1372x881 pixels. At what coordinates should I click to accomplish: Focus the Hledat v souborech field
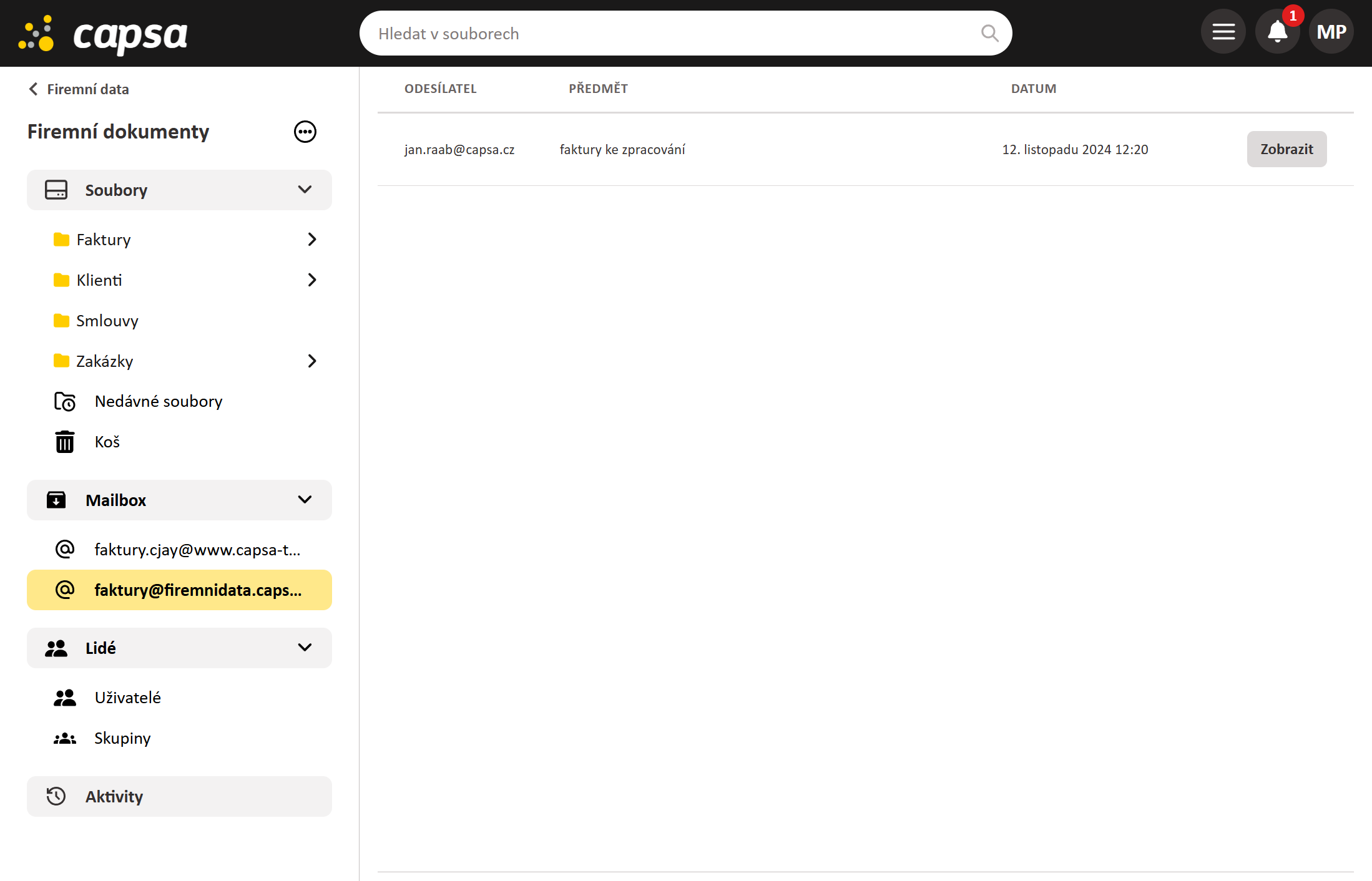(x=674, y=34)
